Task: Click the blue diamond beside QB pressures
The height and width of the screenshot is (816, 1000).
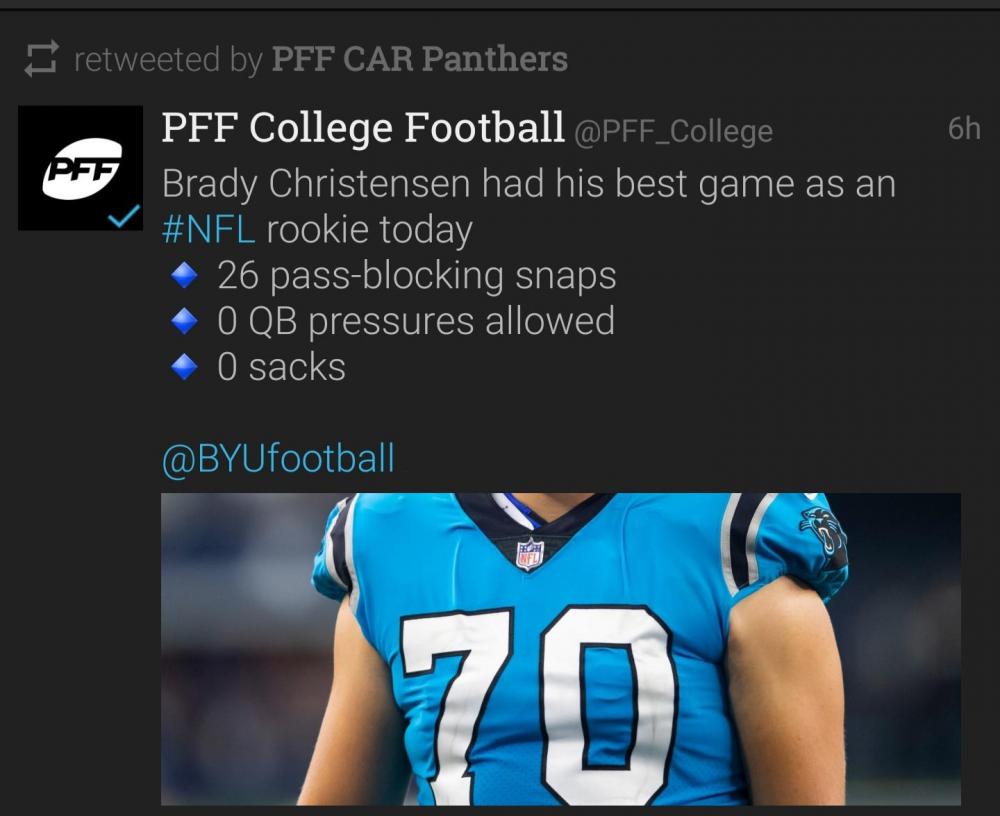Action: [x=183, y=321]
